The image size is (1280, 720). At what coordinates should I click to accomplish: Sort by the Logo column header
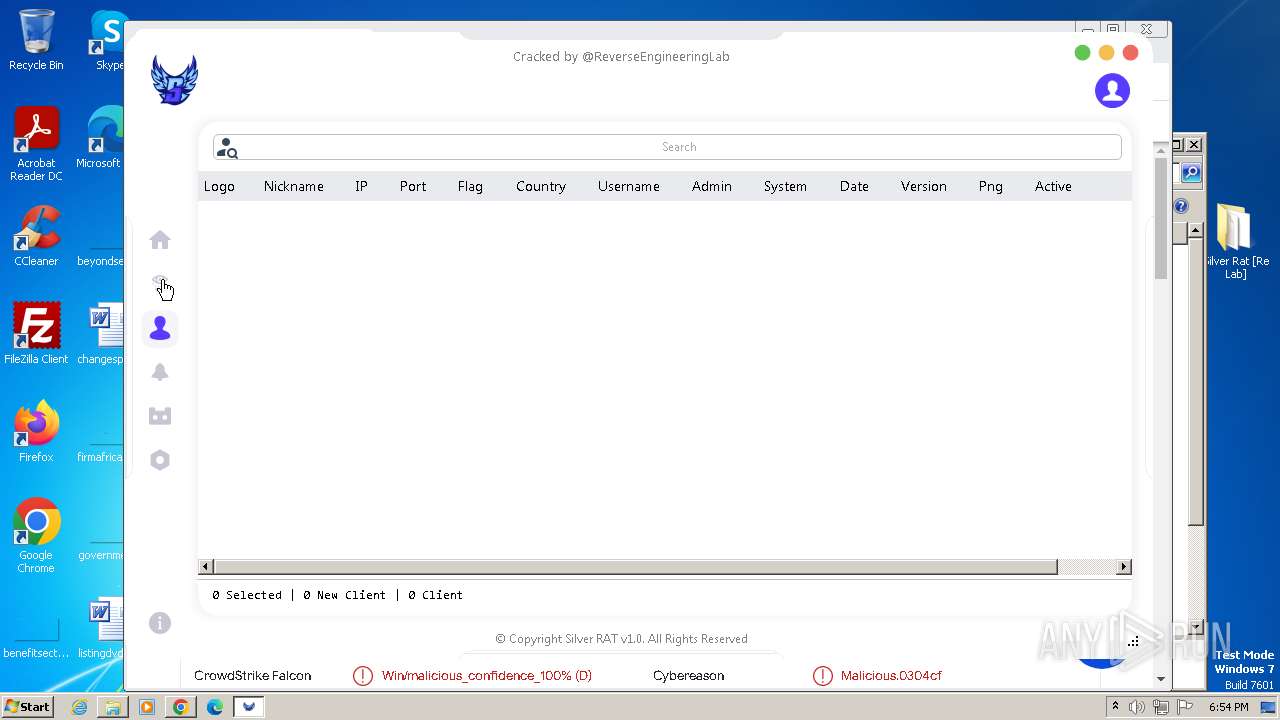(219, 186)
